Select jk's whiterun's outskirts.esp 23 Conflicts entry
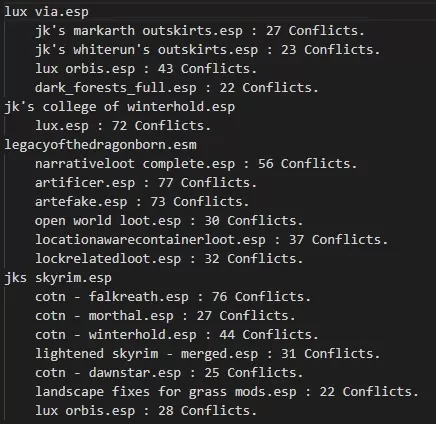The width and height of the screenshot is (436, 424). click(207, 50)
